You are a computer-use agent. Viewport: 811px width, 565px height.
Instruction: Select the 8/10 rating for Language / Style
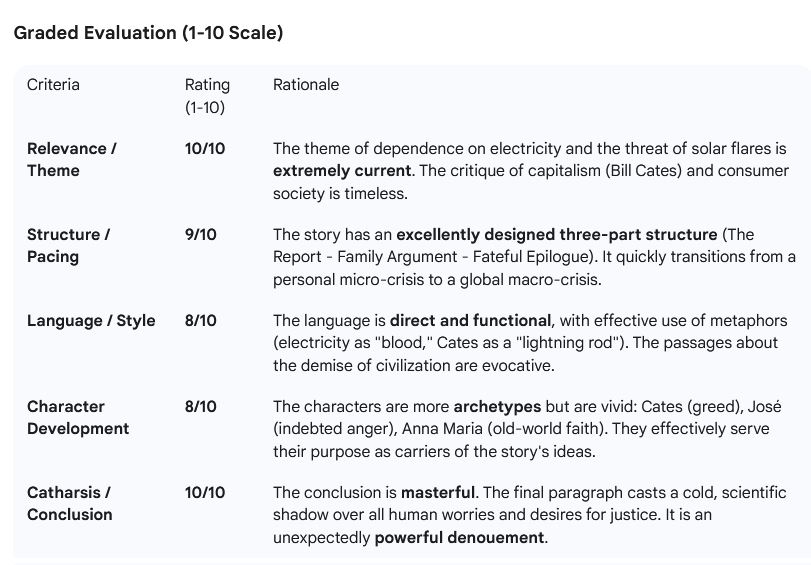point(201,321)
